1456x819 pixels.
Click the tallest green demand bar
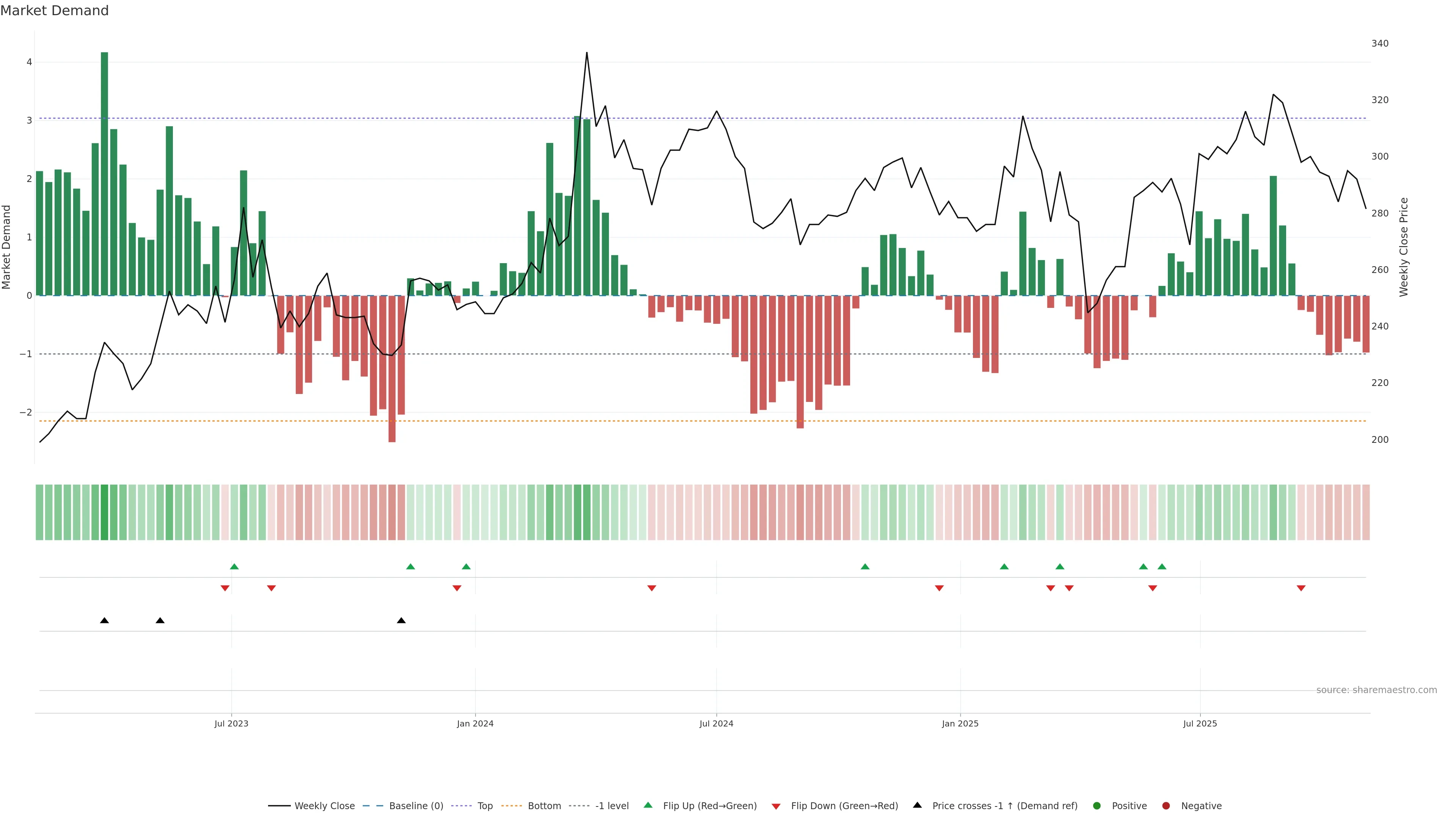(105, 169)
